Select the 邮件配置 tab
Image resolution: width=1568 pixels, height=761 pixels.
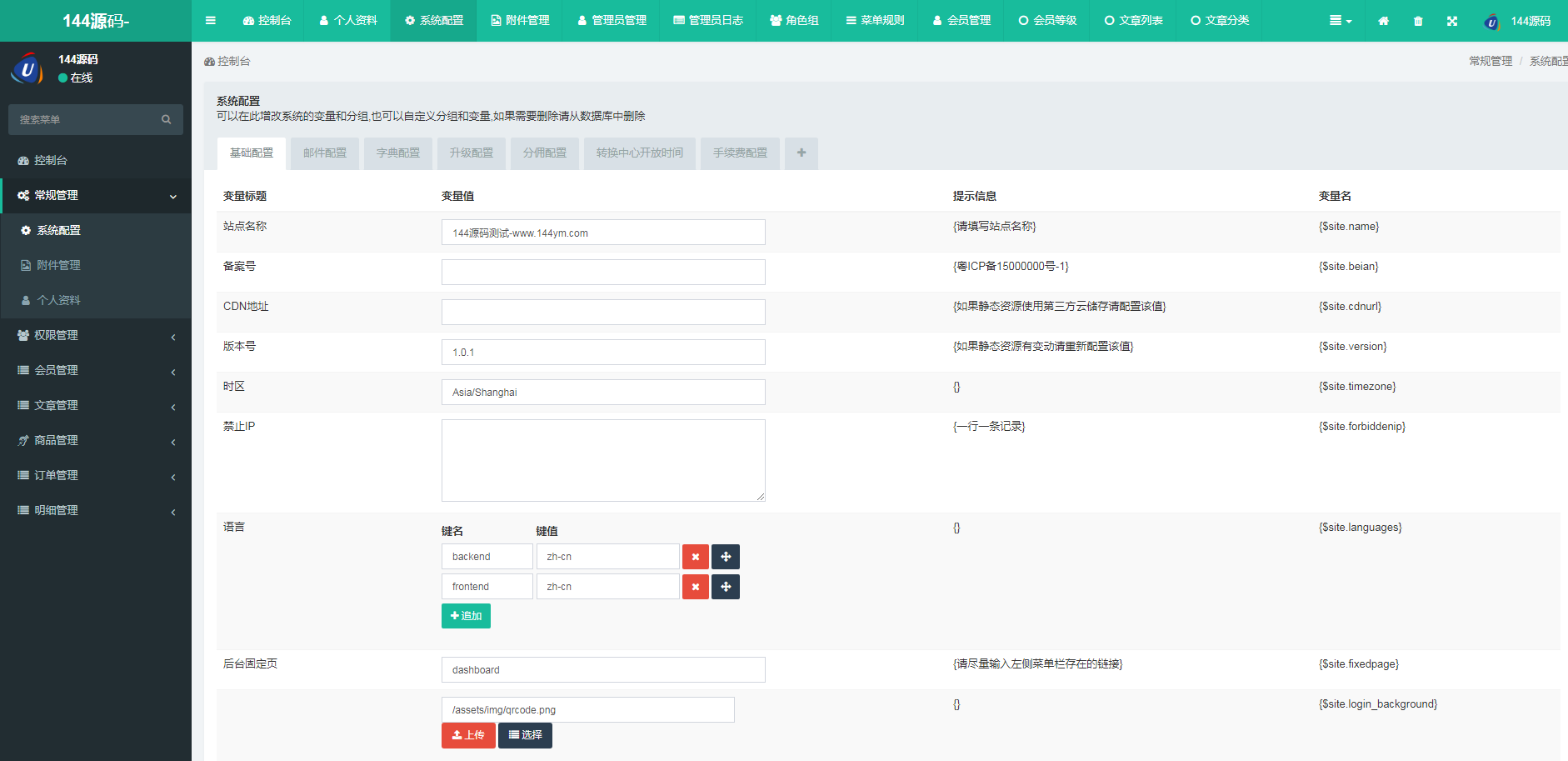coord(325,153)
